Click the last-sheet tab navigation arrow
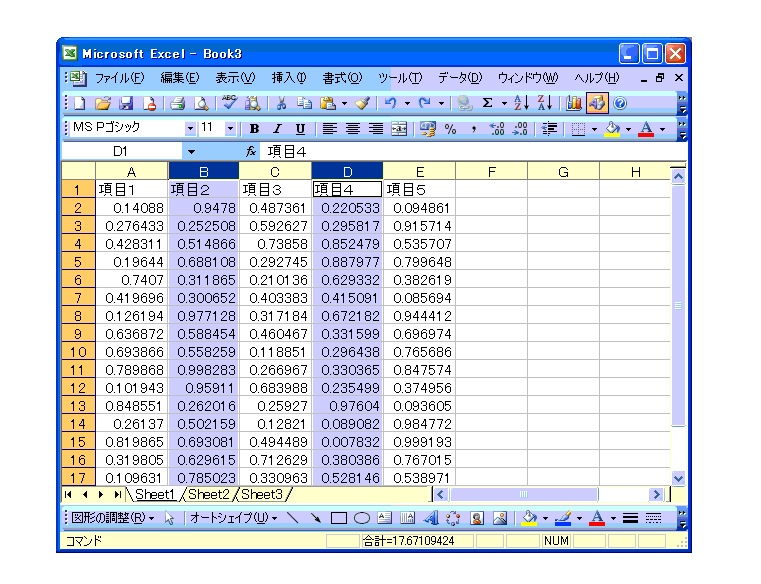 click(117, 495)
